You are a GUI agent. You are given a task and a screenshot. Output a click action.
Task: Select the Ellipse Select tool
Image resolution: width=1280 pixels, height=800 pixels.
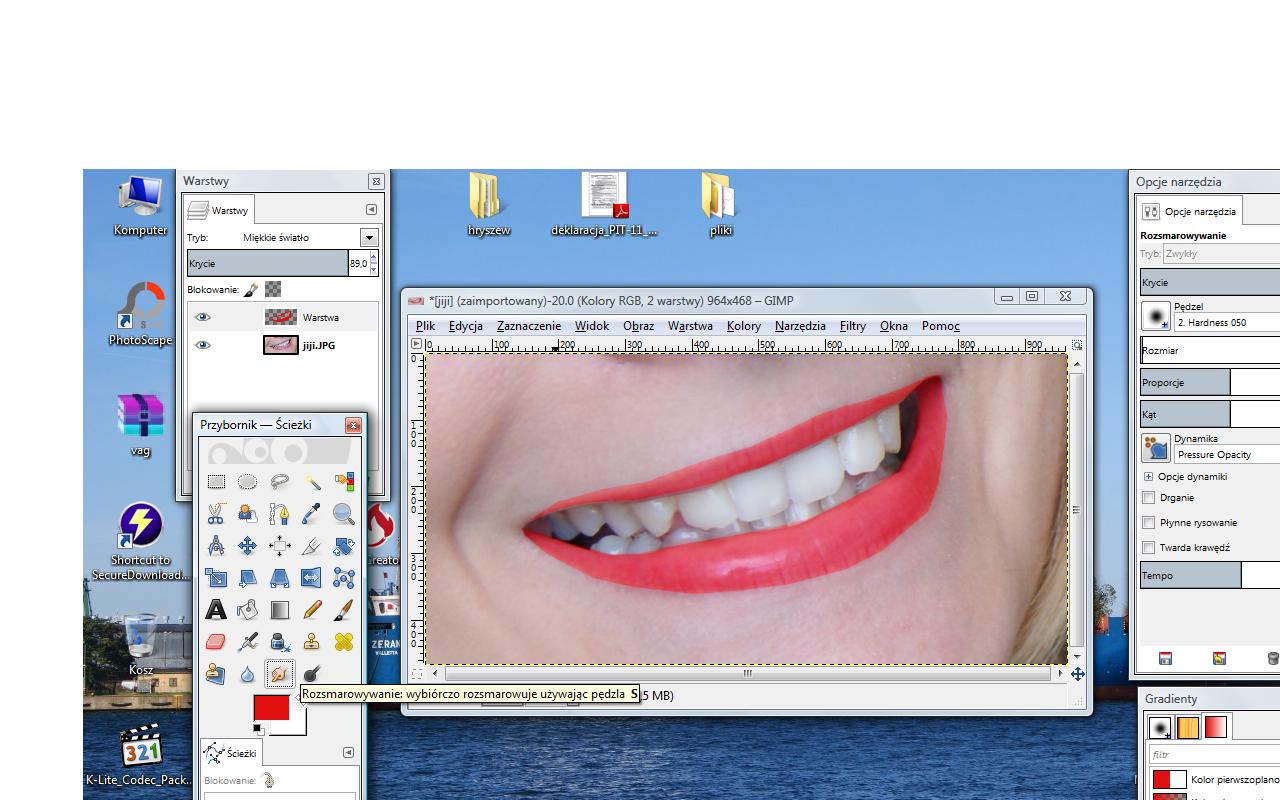[x=248, y=482]
